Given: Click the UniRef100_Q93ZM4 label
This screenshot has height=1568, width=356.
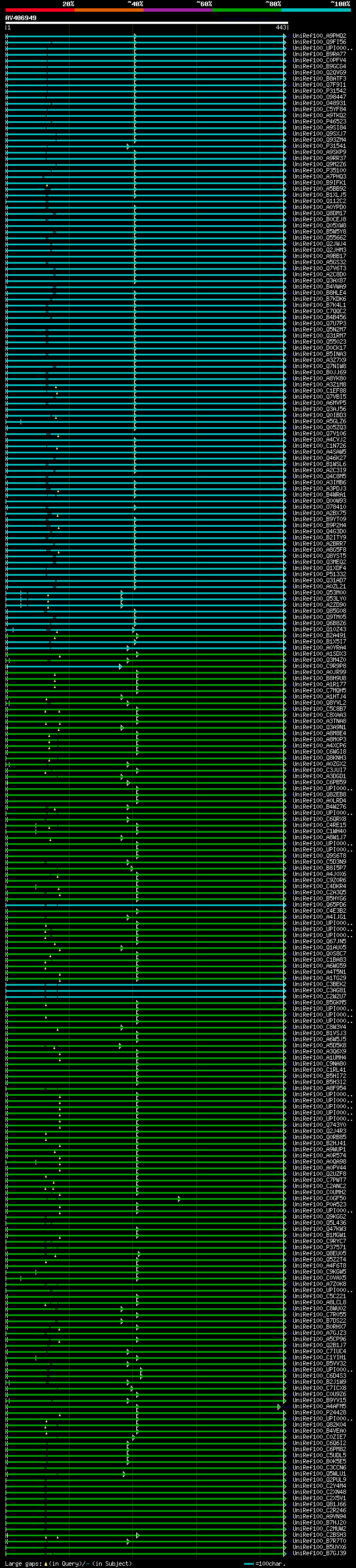Looking at the screenshot, I should [x=319, y=140].
